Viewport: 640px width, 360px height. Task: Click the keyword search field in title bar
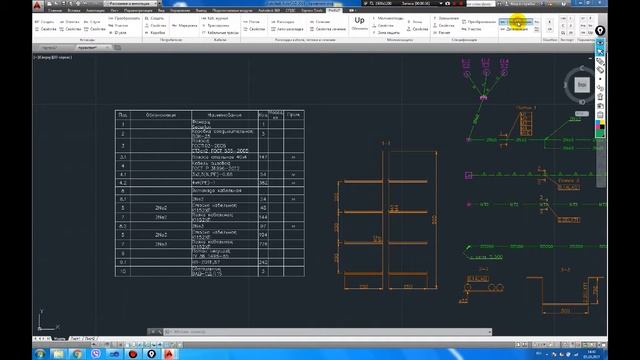coord(480,4)
